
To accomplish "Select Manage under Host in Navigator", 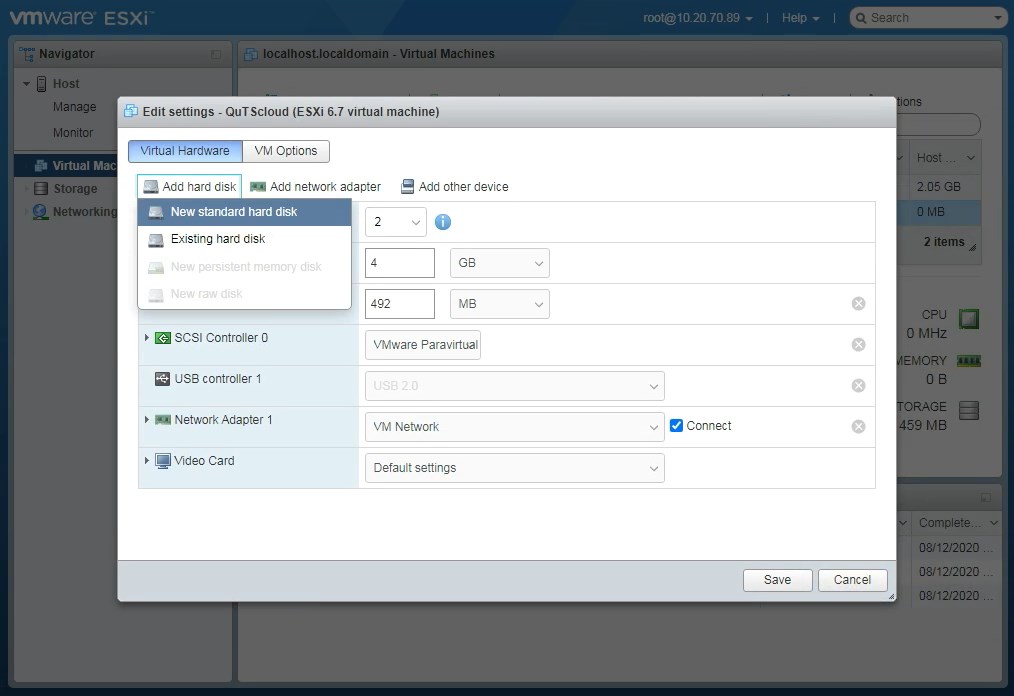I will tap(74, 107).
